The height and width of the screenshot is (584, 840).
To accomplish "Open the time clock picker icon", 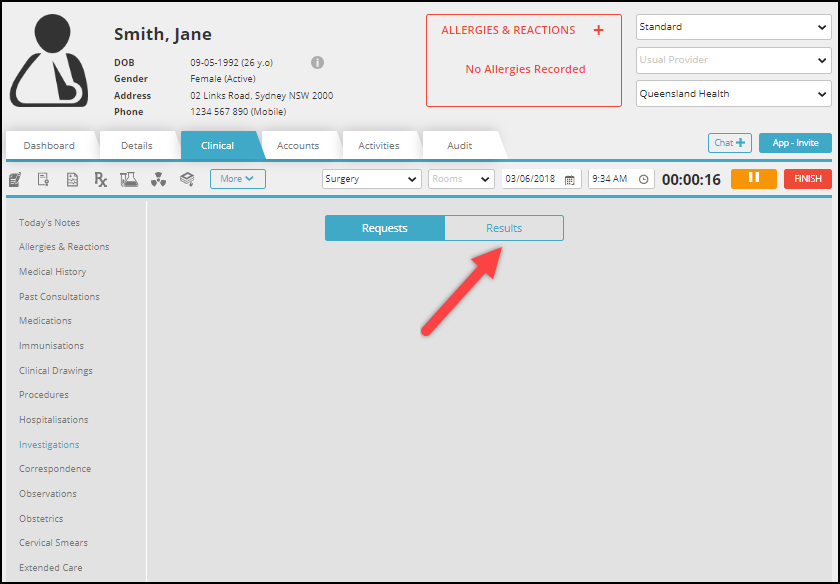I will click(x=644, y=179).
